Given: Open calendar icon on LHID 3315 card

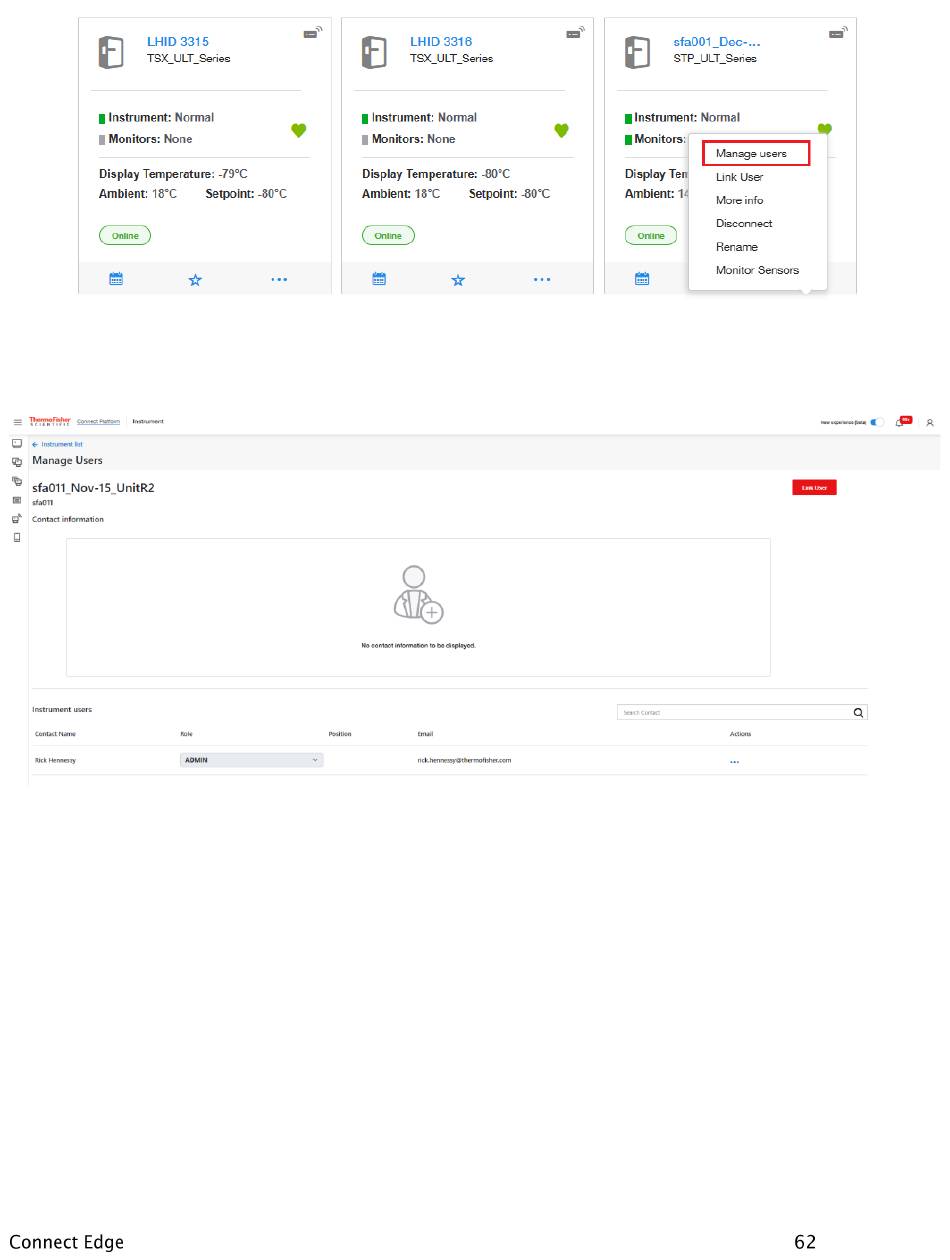Looking at the screenshot, I should [116, 280].
